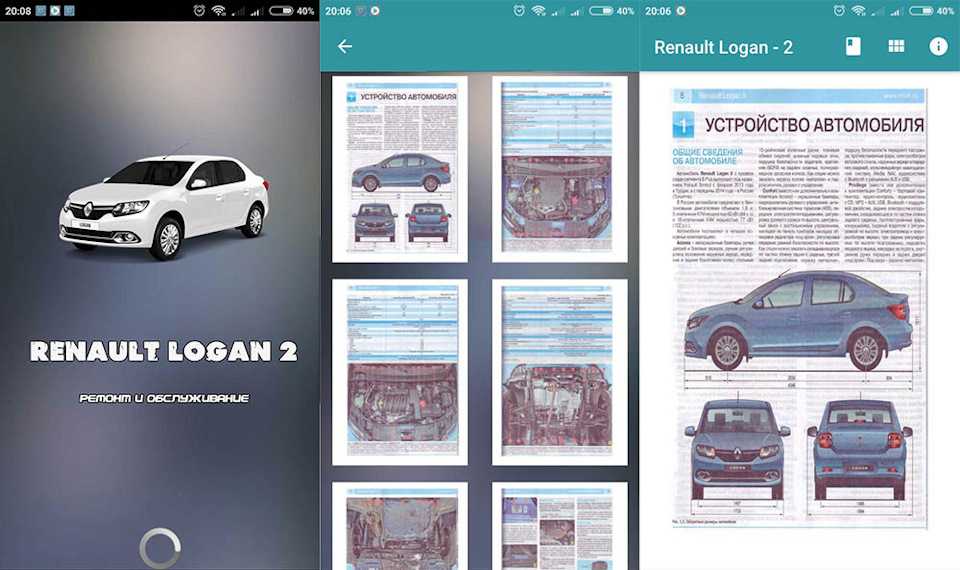Tap the rear-view car diagram on page
This screenshot has height=570, width=960.
pyautogui.click(x=860, y=448)
